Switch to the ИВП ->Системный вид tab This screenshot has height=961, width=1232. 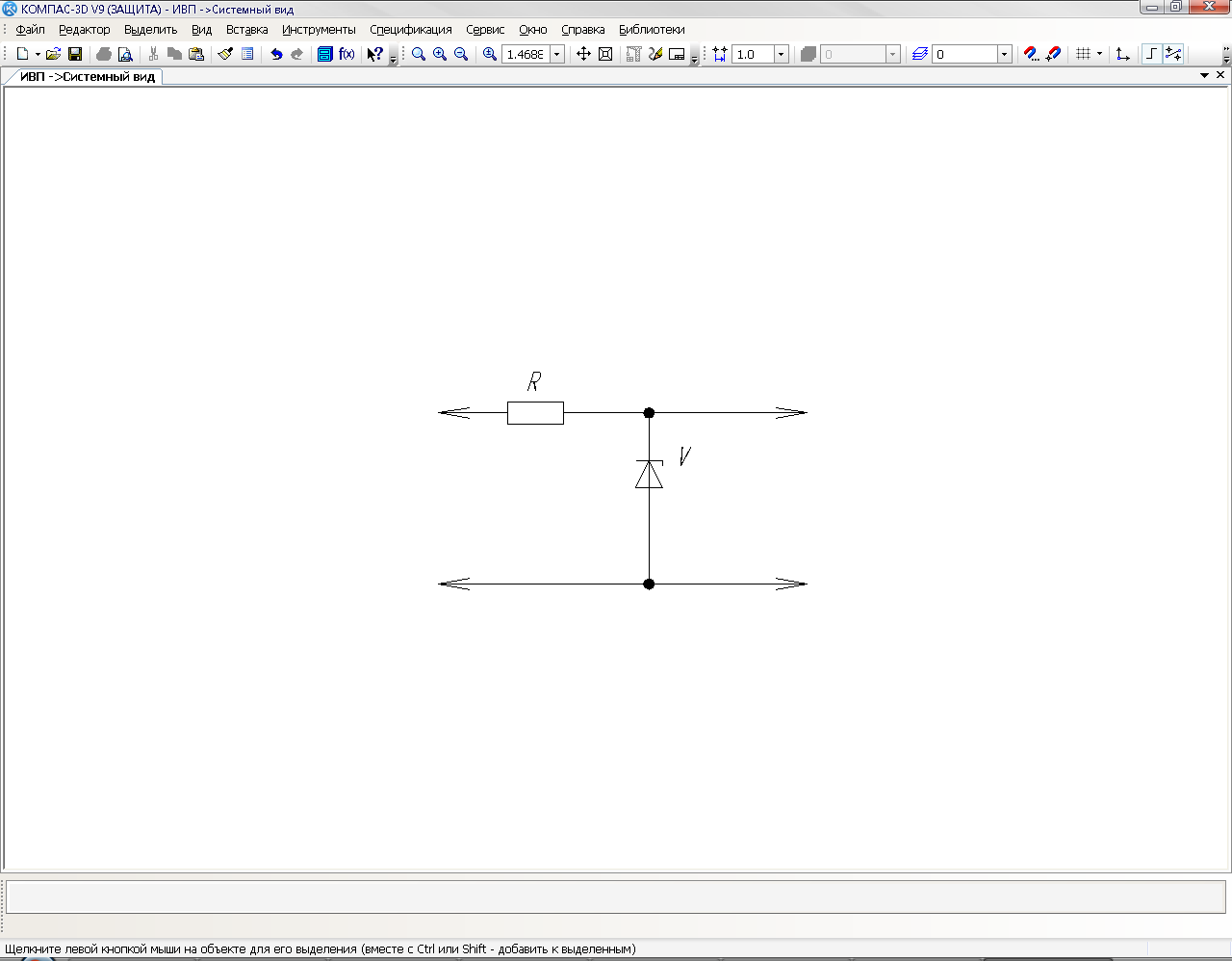[88, 77]
